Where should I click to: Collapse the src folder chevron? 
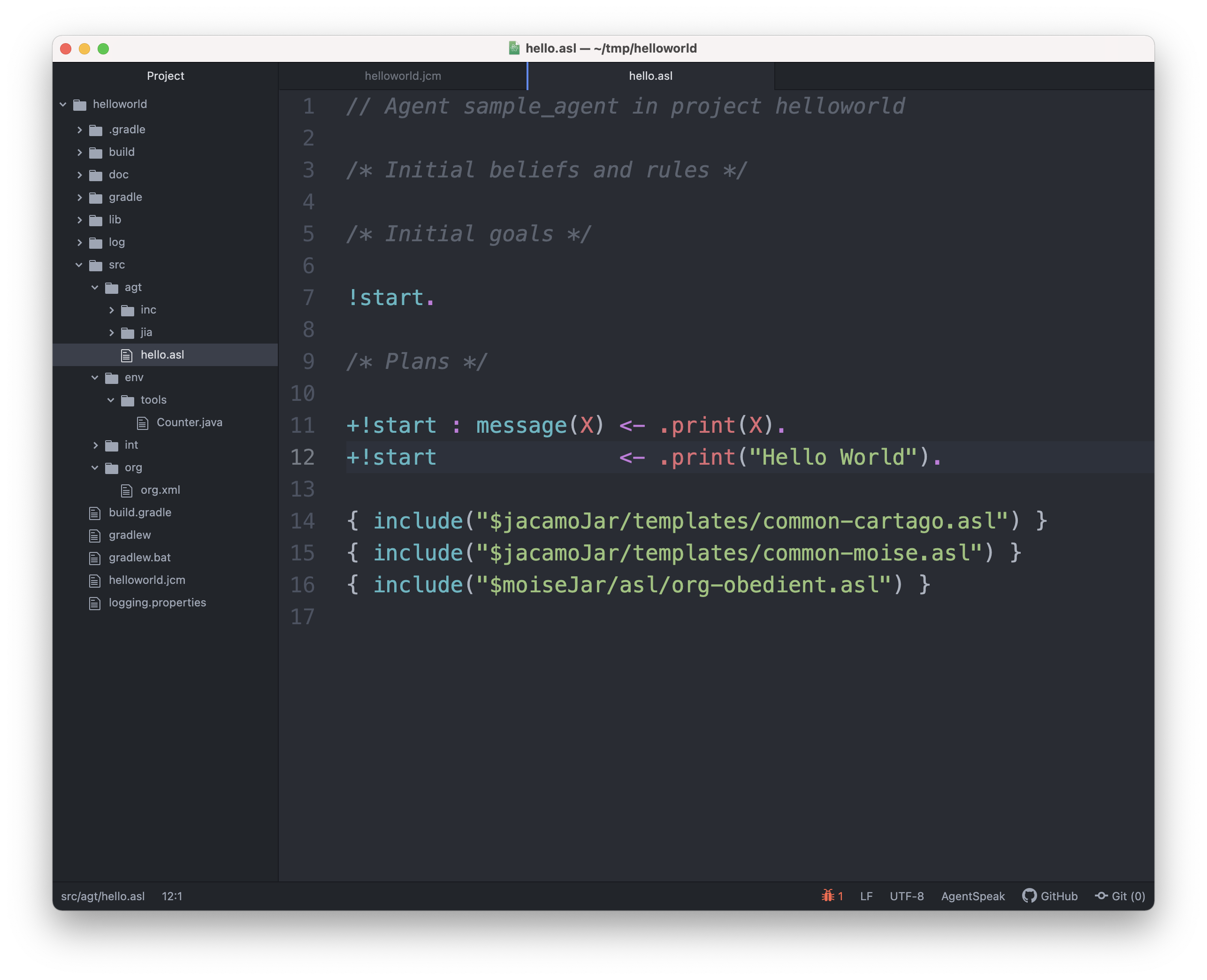click(x=79, y=265)
